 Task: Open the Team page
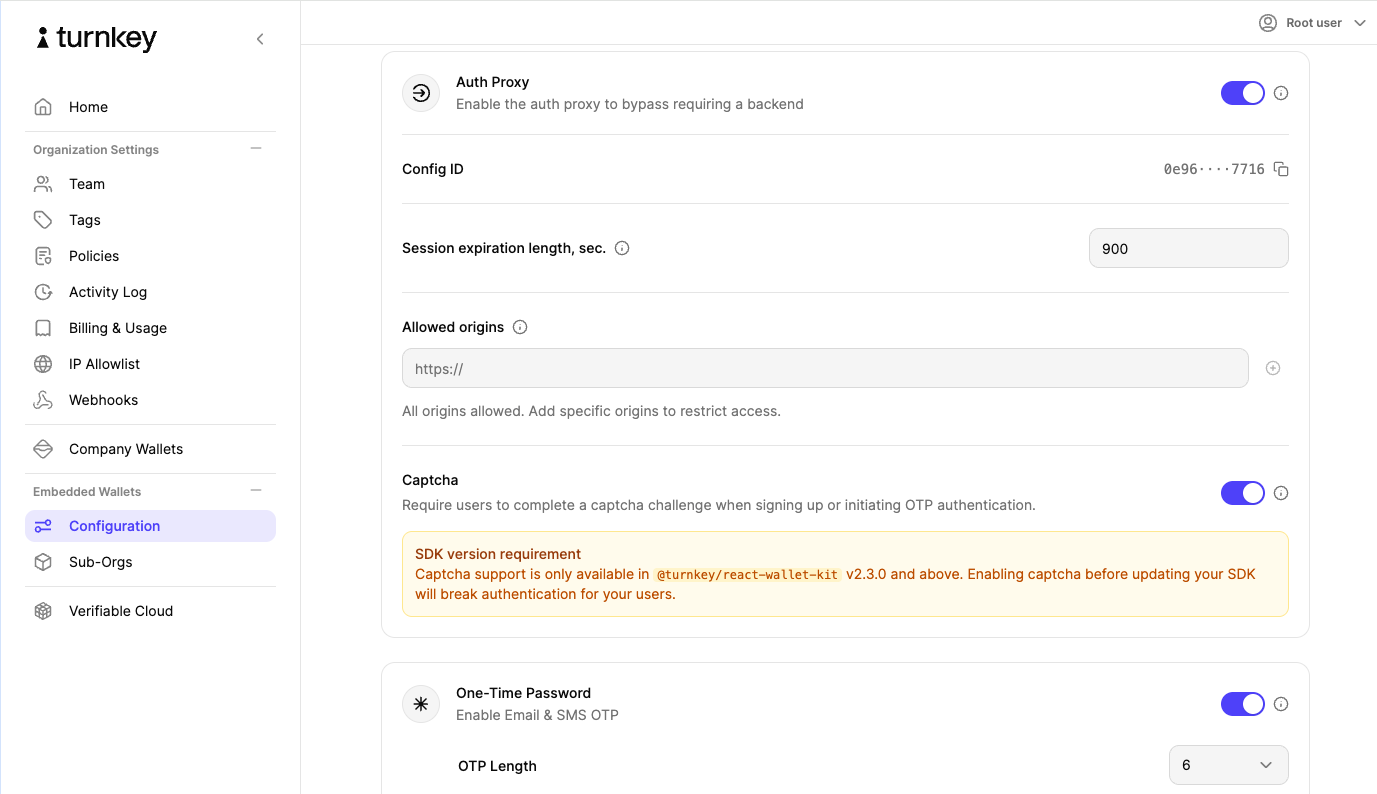point(150,184)
